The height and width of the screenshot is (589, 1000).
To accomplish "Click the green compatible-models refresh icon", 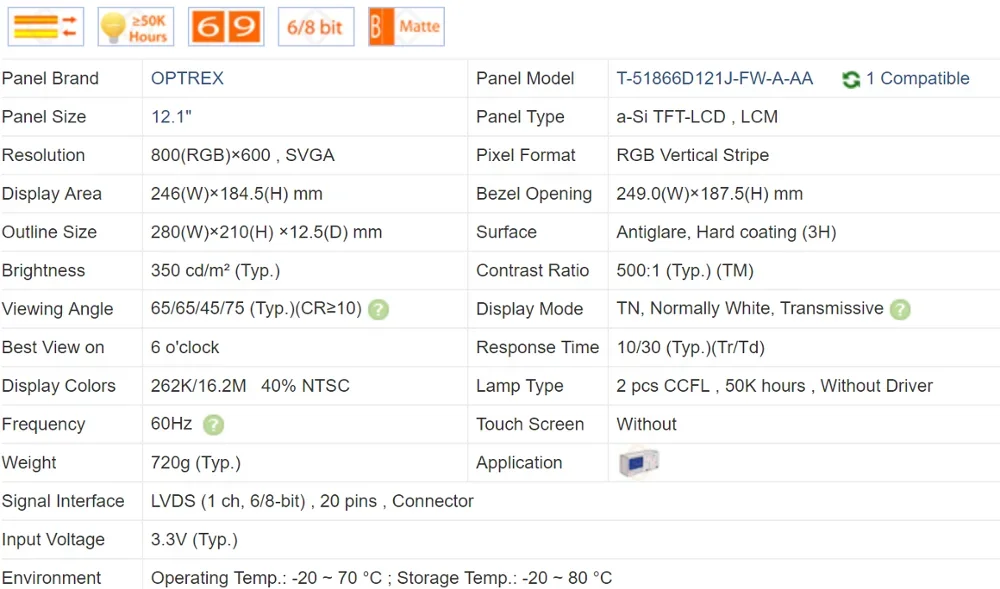I will [x=851, y=79].
